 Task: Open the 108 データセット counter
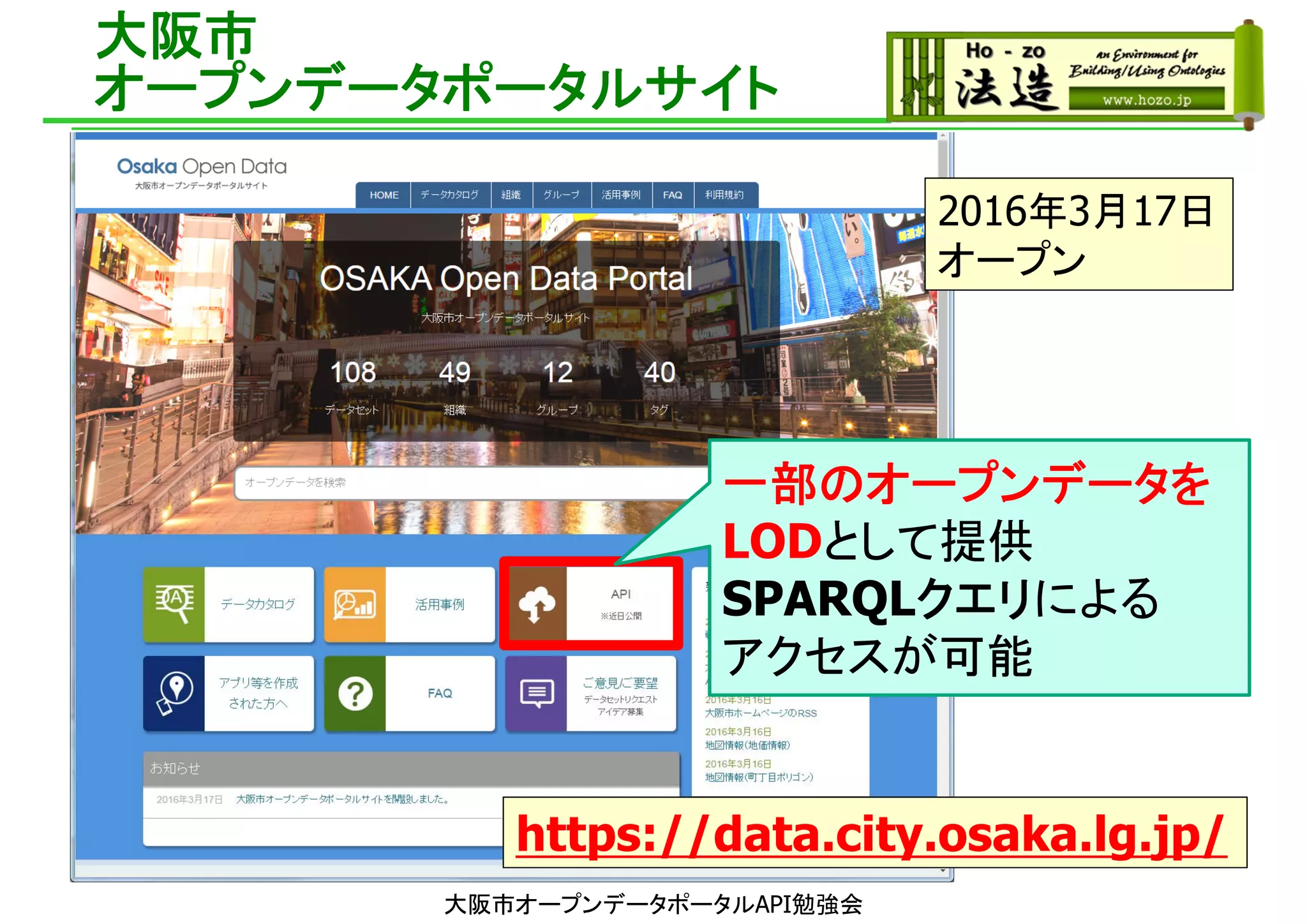[352, 387]
